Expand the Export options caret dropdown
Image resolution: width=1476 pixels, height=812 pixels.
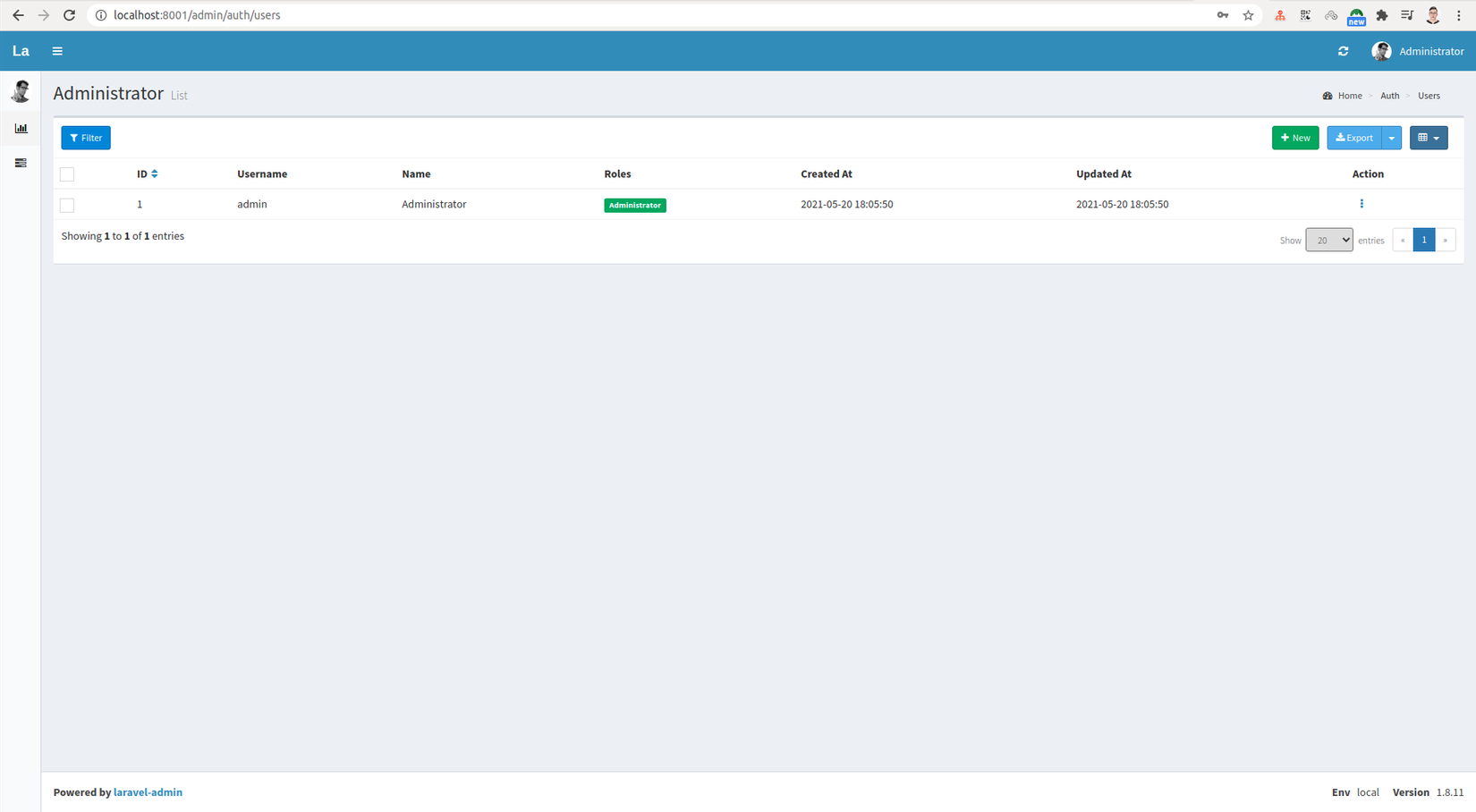click(x=1392, y=138)
